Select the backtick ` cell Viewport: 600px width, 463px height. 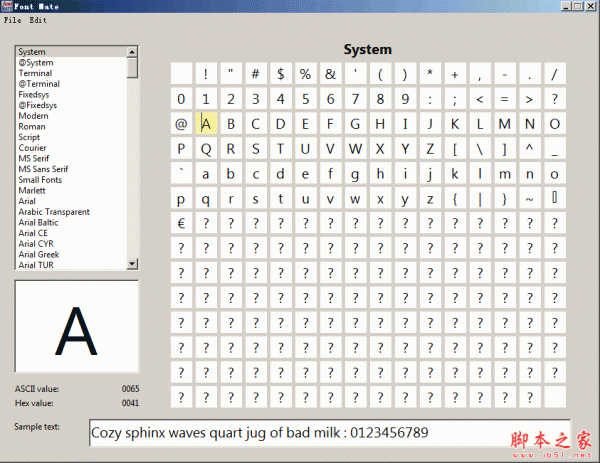coord(181,174)
